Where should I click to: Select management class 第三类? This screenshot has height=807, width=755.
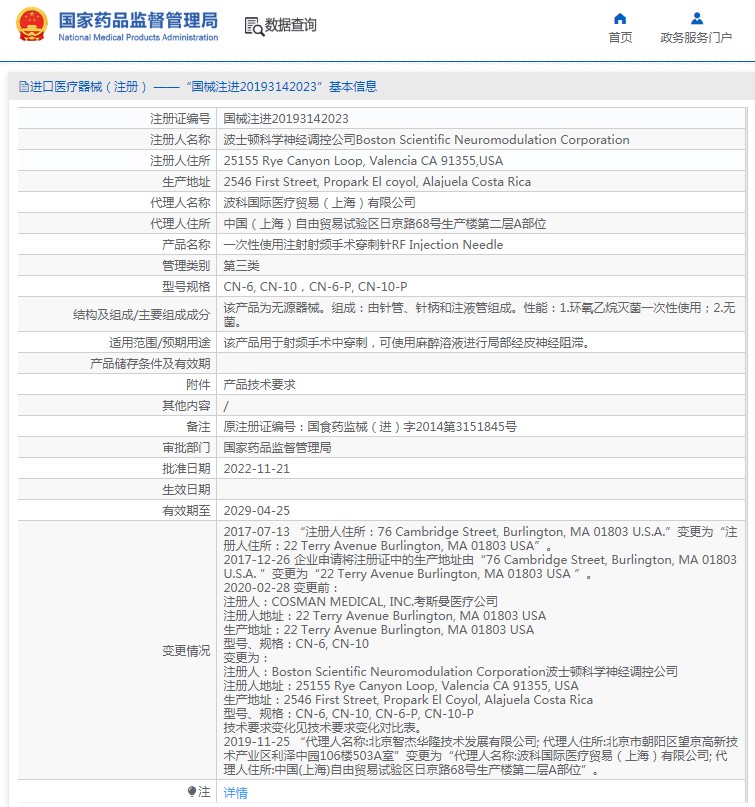click(241, 266)
